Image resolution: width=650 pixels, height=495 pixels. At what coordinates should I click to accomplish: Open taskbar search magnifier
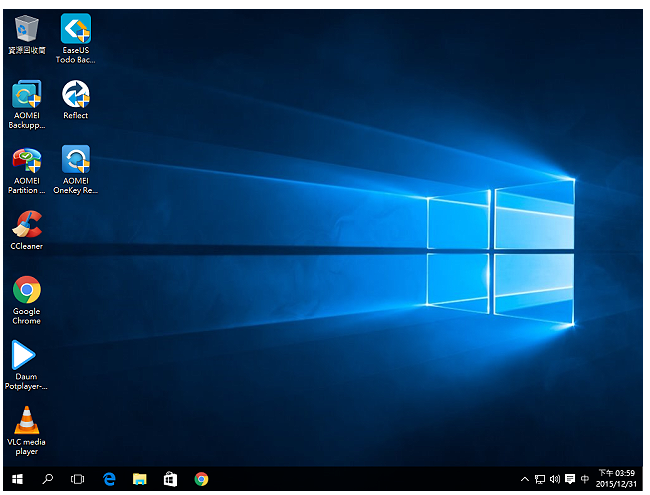[48, 479]
